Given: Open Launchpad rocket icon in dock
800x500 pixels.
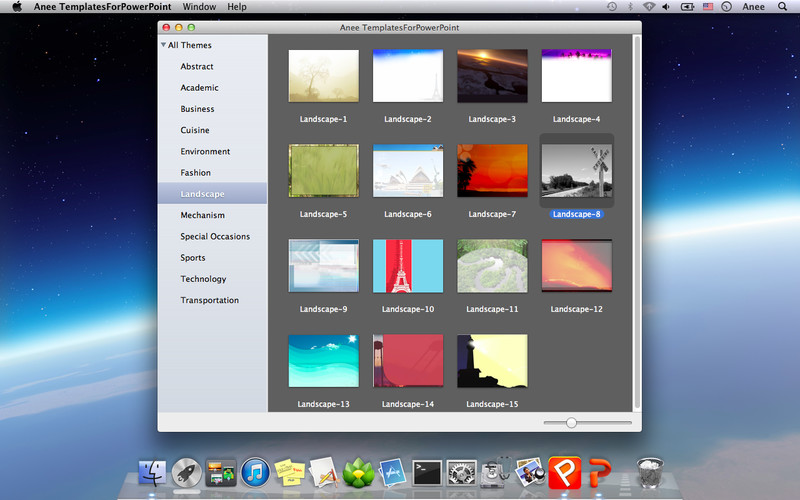Looking at the screenshot, I should [186, 473].
